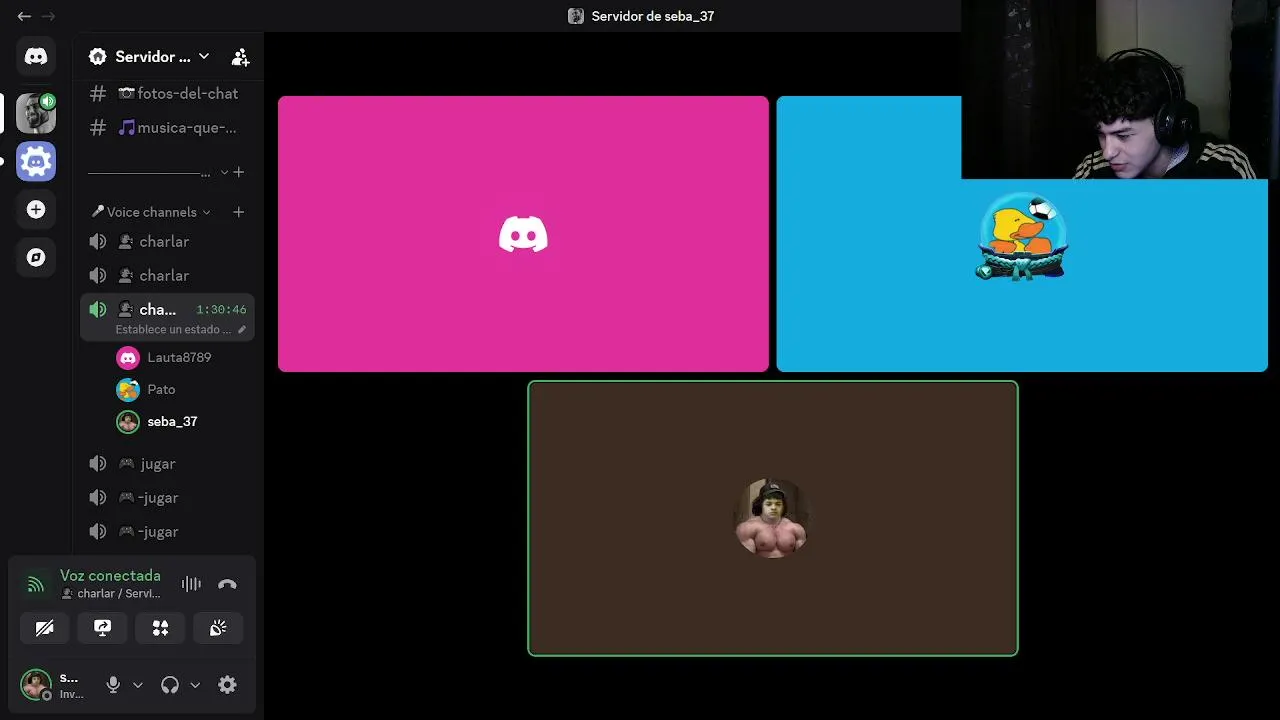Focus the brown seba_37 video tile
The height and width of the screenshot is (720, 1280).
[773, 518]
